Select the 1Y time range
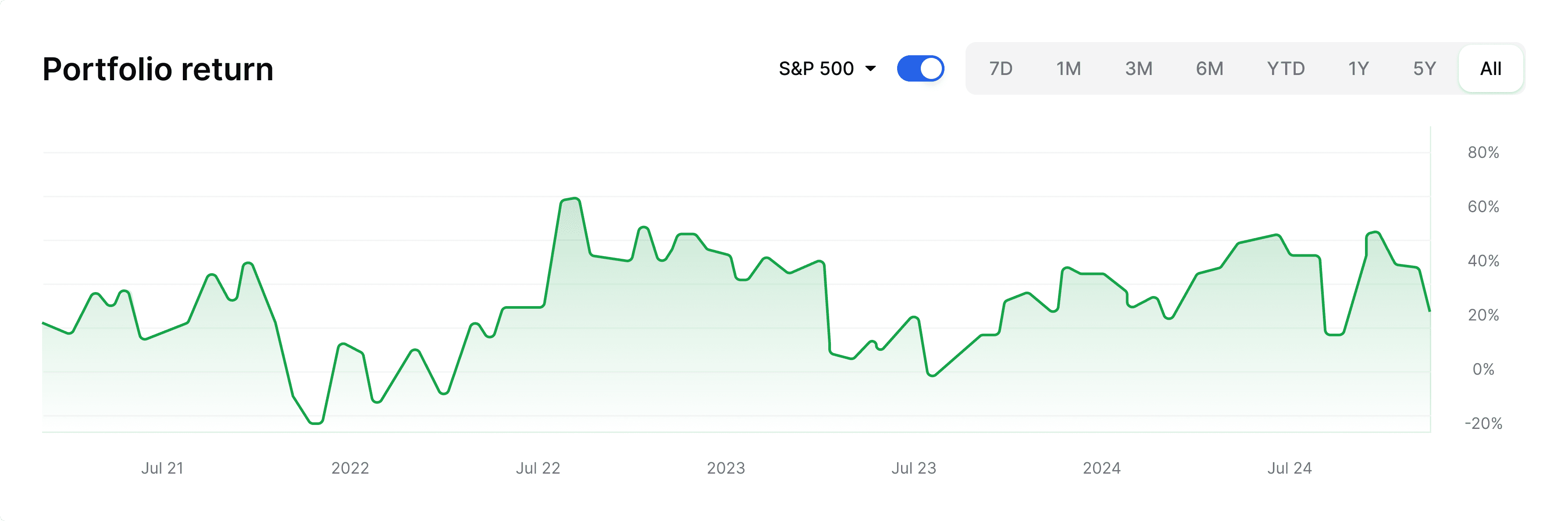 pos(1358,69)
